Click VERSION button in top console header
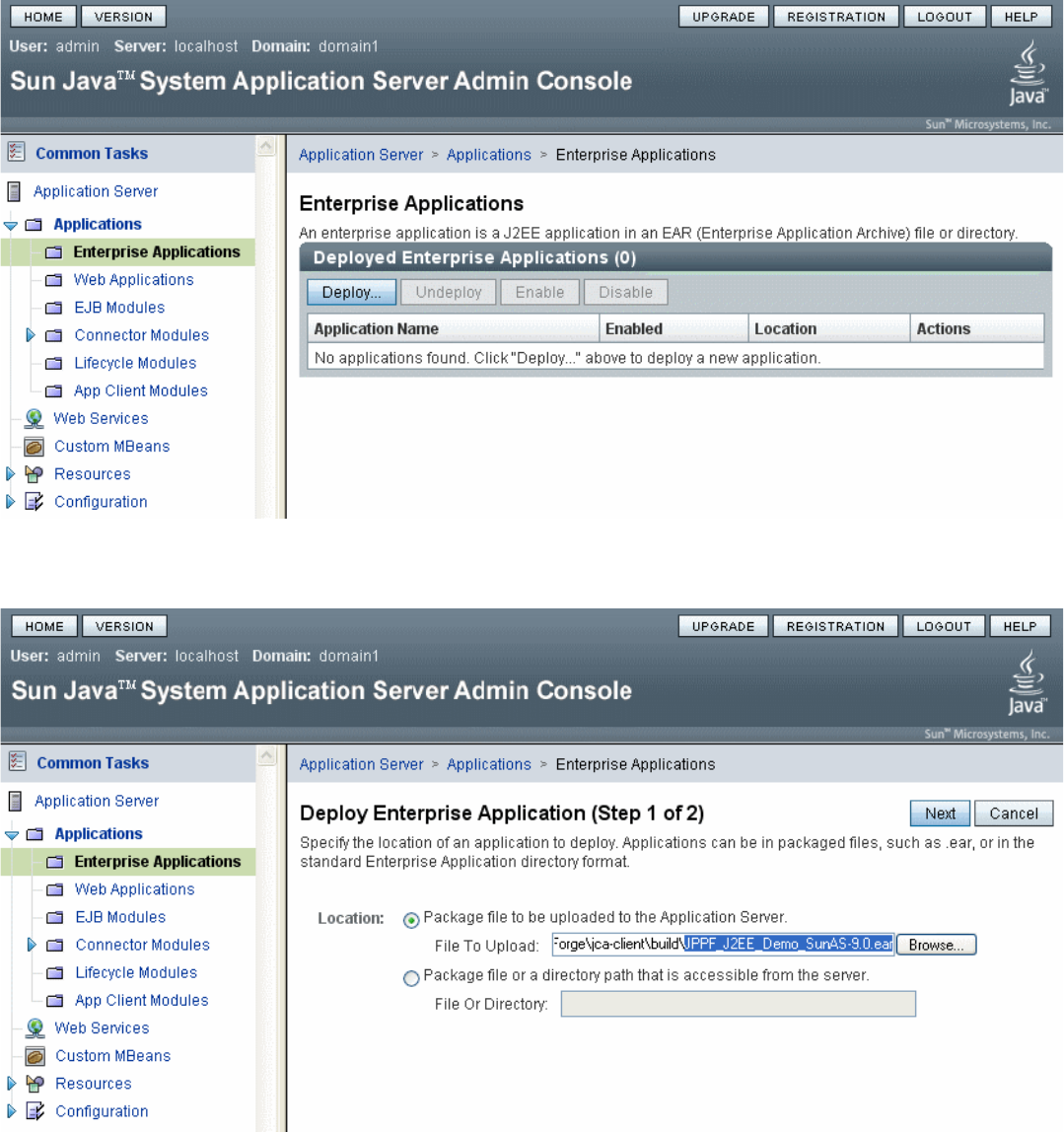The image size is (1064, 1132). pos(123,17)
